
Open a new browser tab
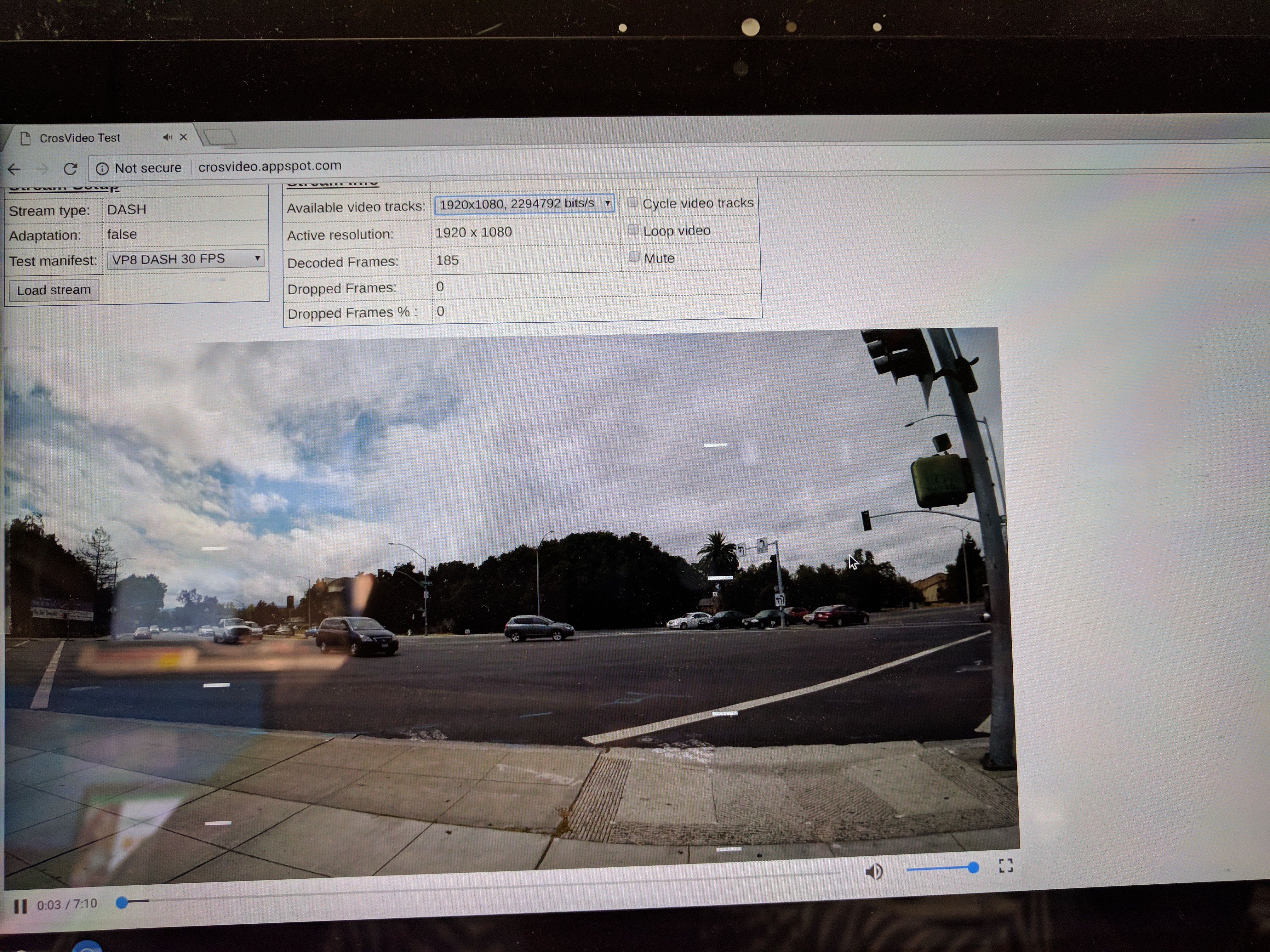[x=219, y=137]
